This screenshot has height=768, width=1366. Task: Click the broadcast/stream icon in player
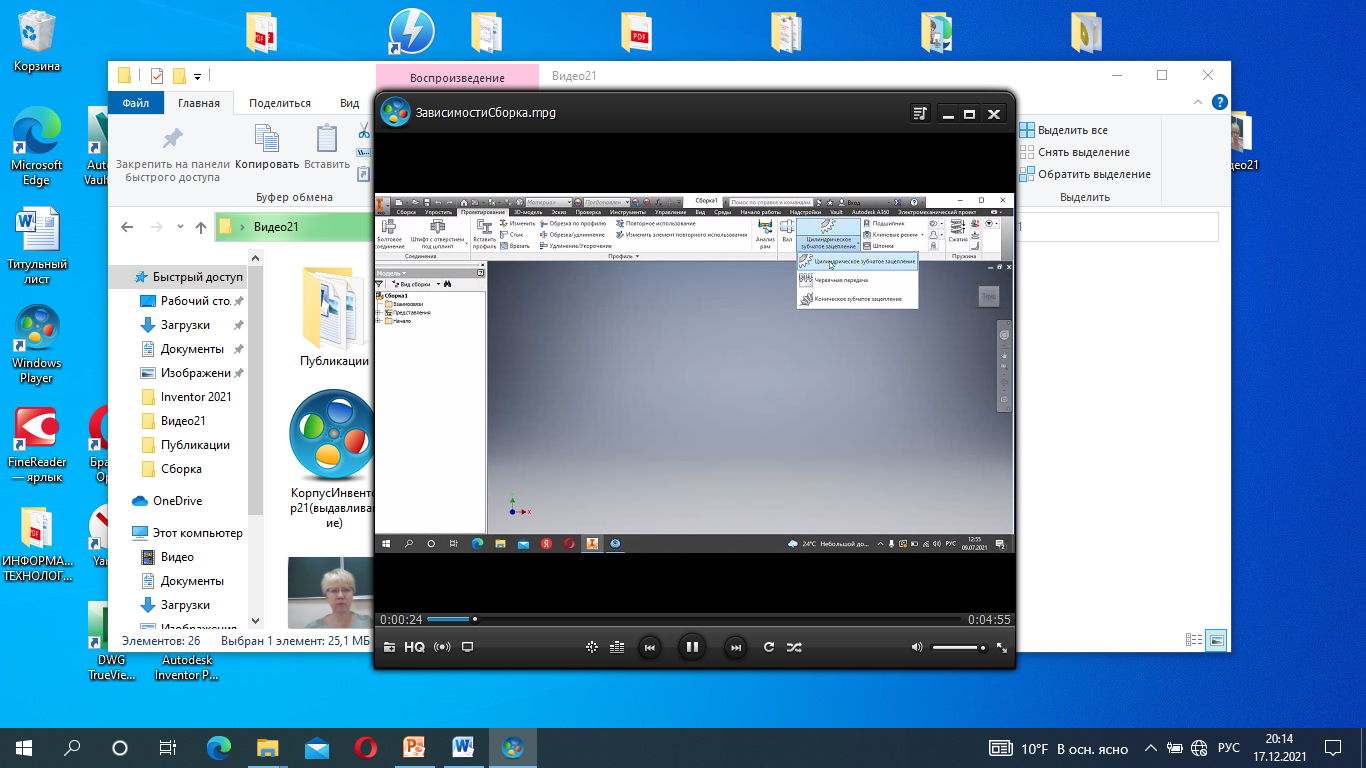[x=442, y=647]
